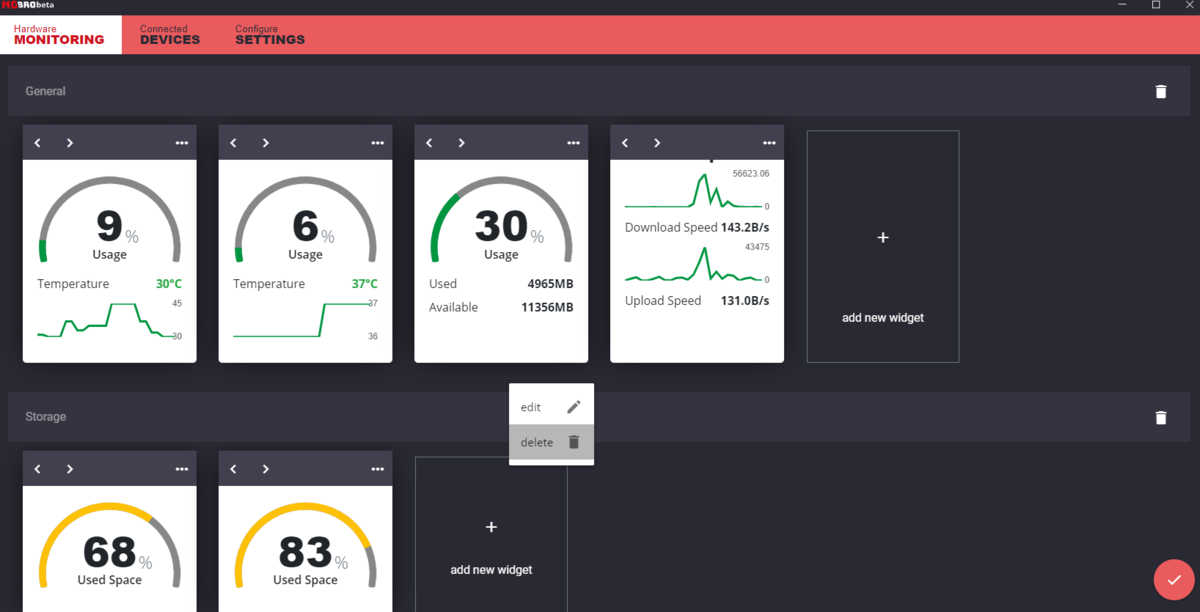Choose delete from the widget context menu
The image size is (1200, 612).
pos(551,442)
